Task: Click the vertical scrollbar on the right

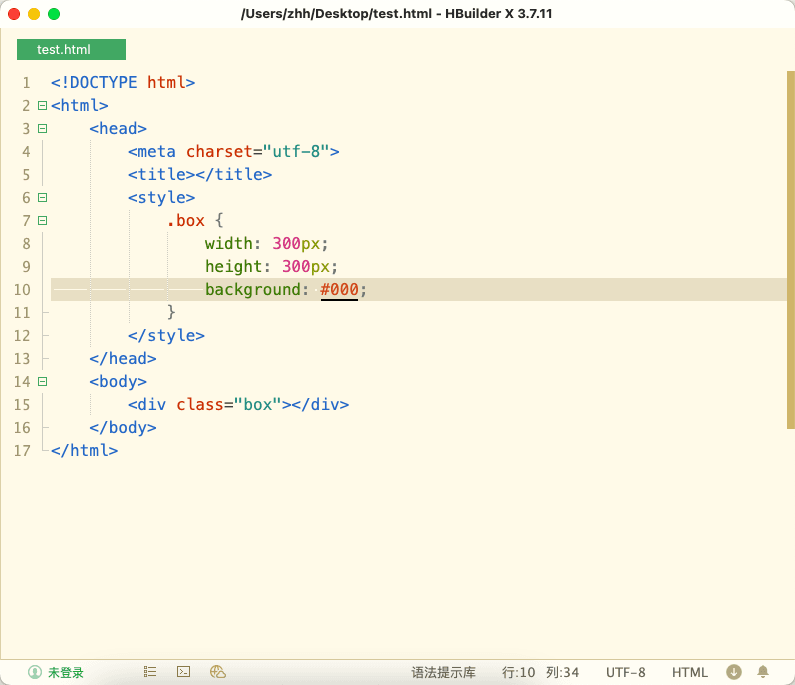Action: pyautogui.click(x=790, y=250)
